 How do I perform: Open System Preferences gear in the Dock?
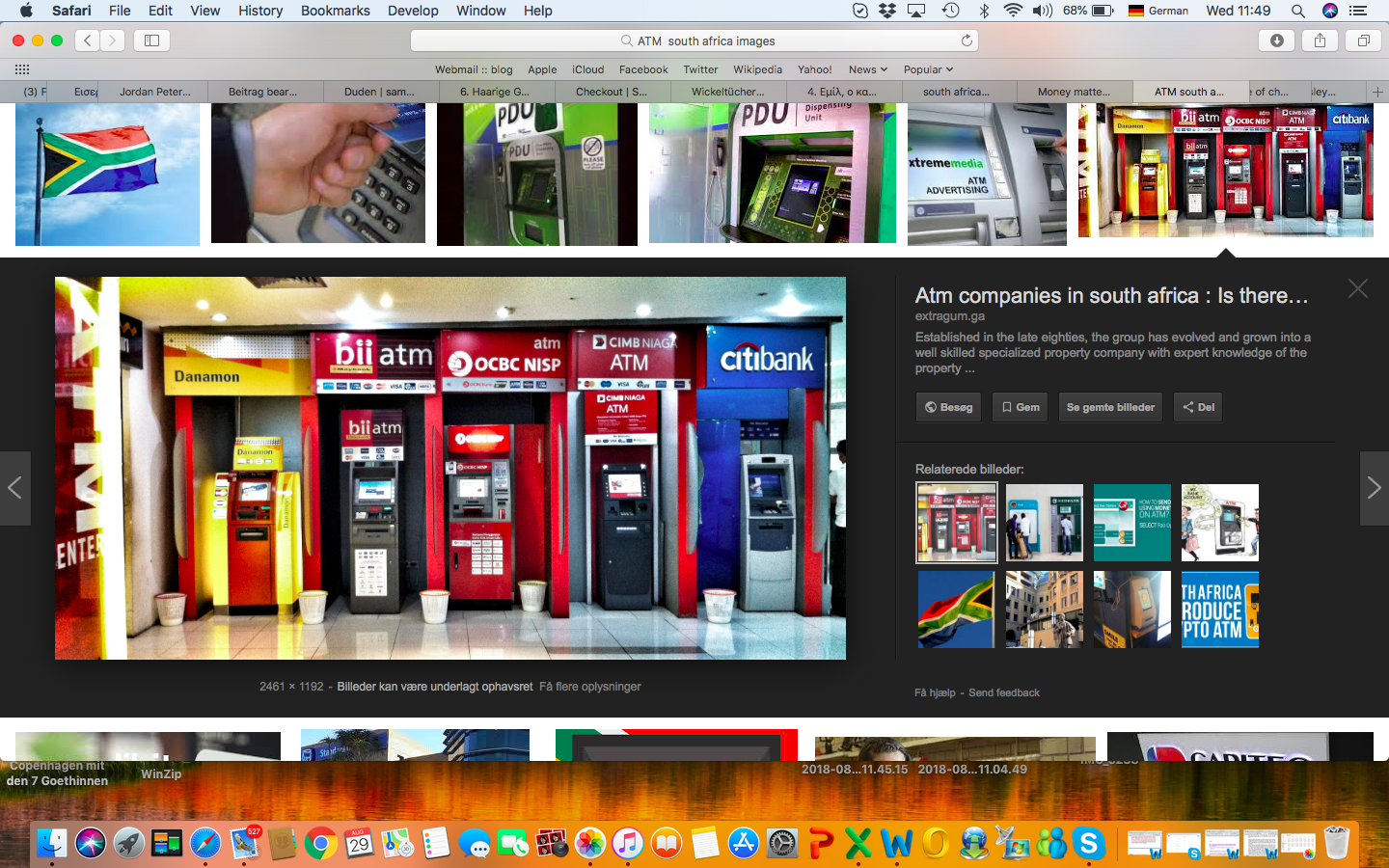coord(781,844)
